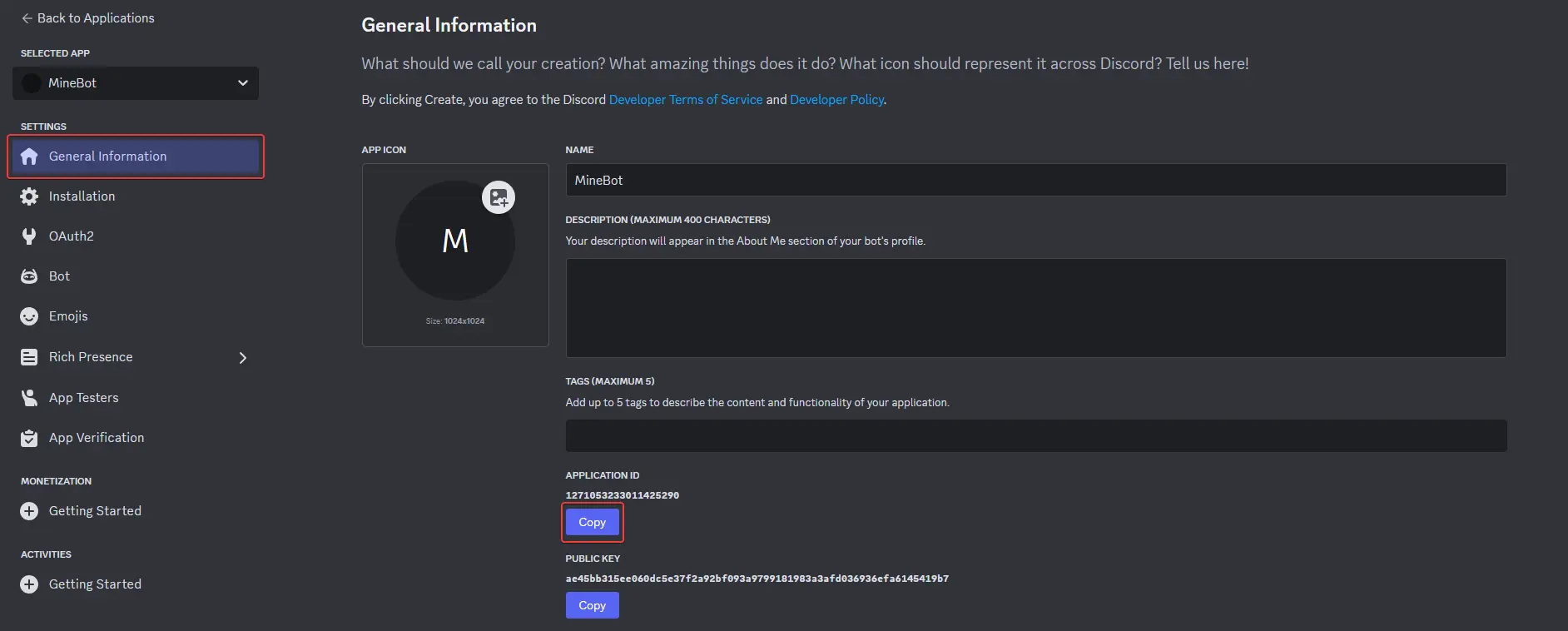
Task: Copy the Application ID
Action: click(592, 523)
